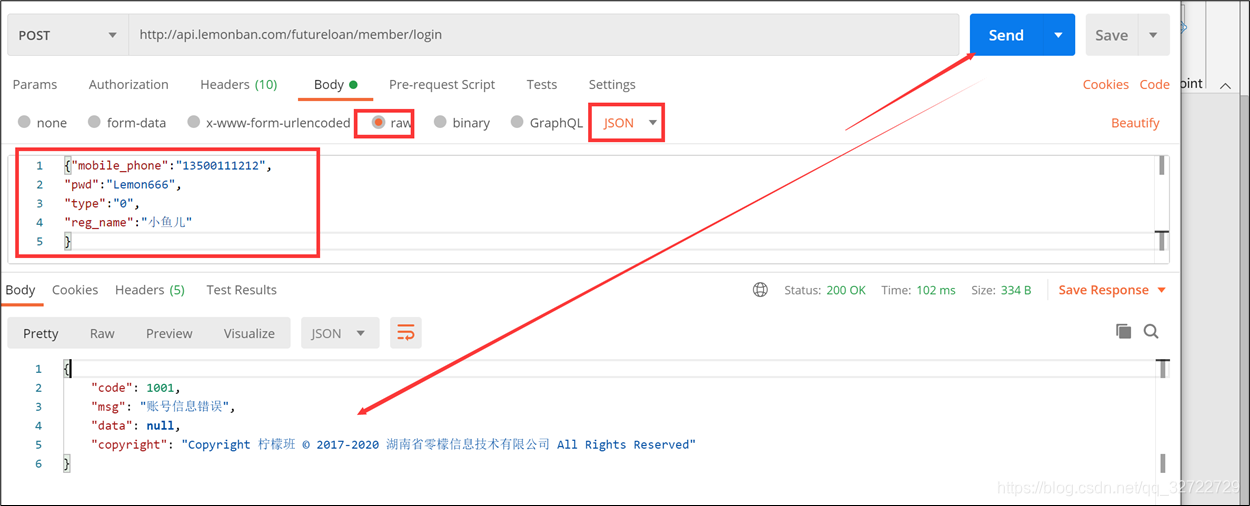Open search in response with magnifier icon
This screenshot has height=506, width=1250.
[x=1151, y=331]
